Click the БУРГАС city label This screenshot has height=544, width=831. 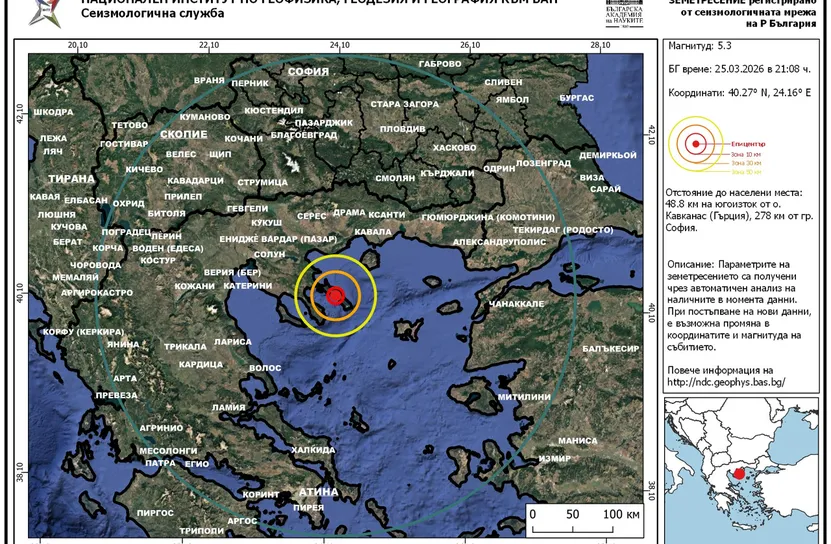pyautogui.click(x=577, y=97)
